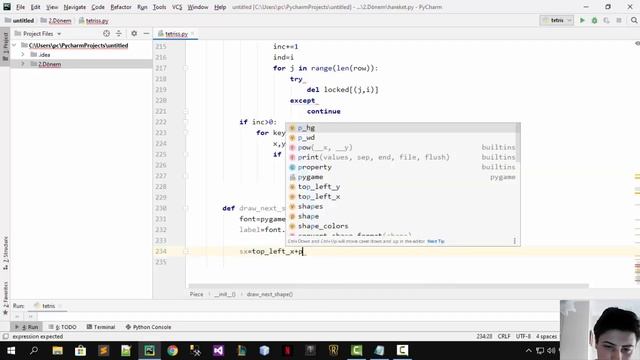Choose print builtin completion
The image size is (640, 360).
[x=402, y=157]
